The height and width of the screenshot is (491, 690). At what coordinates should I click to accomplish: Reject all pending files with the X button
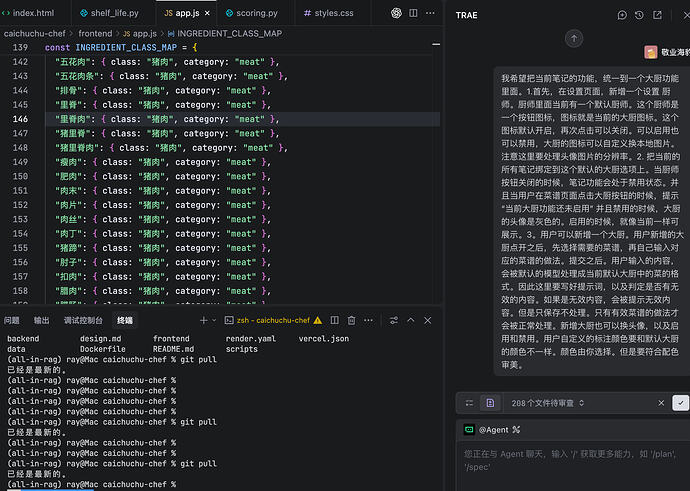(x=661, y=403)
